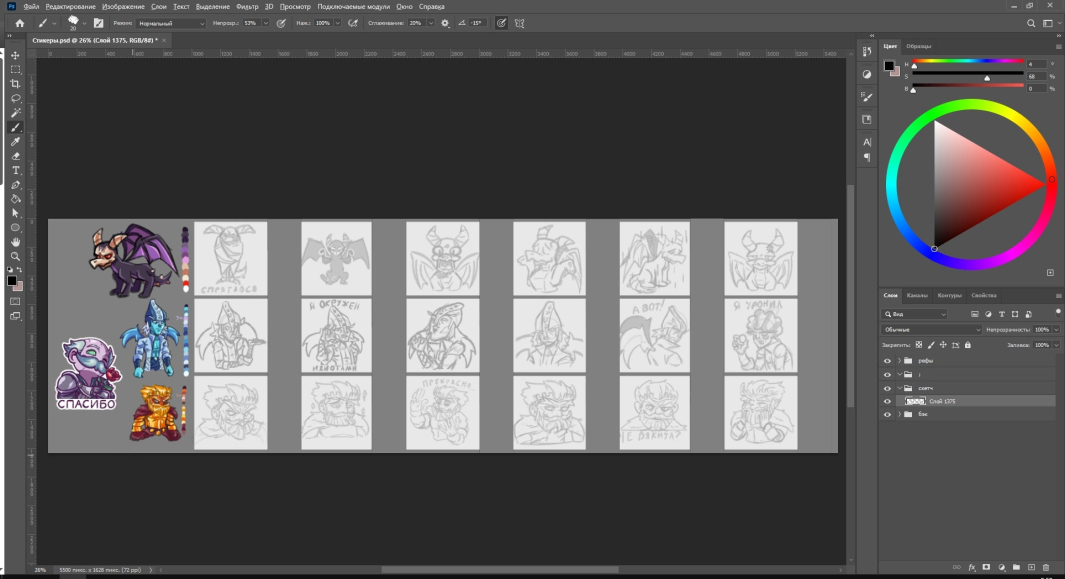Open search icon in top right
The image size is (1065, 579).
pyautogui.click(x=1031, y=23)
